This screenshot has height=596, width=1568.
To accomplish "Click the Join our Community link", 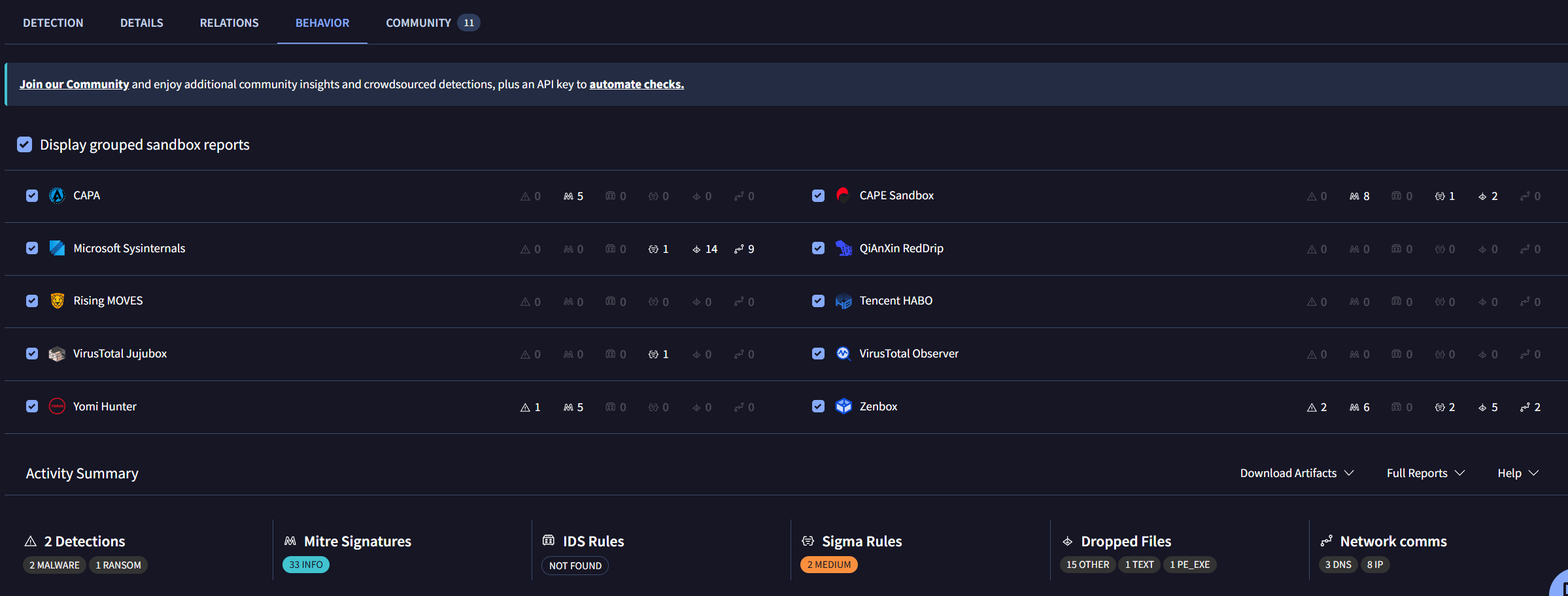I will [x=75, y=84].
